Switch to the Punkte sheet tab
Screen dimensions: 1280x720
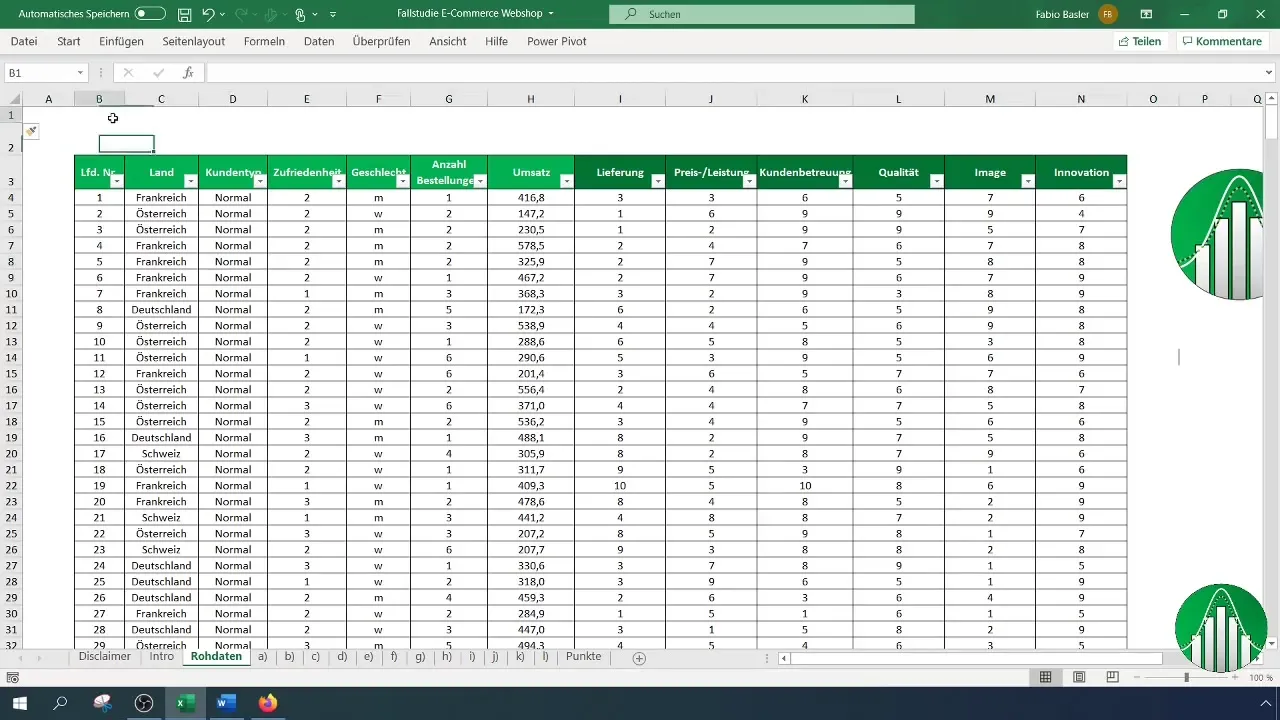click(584, 657)
